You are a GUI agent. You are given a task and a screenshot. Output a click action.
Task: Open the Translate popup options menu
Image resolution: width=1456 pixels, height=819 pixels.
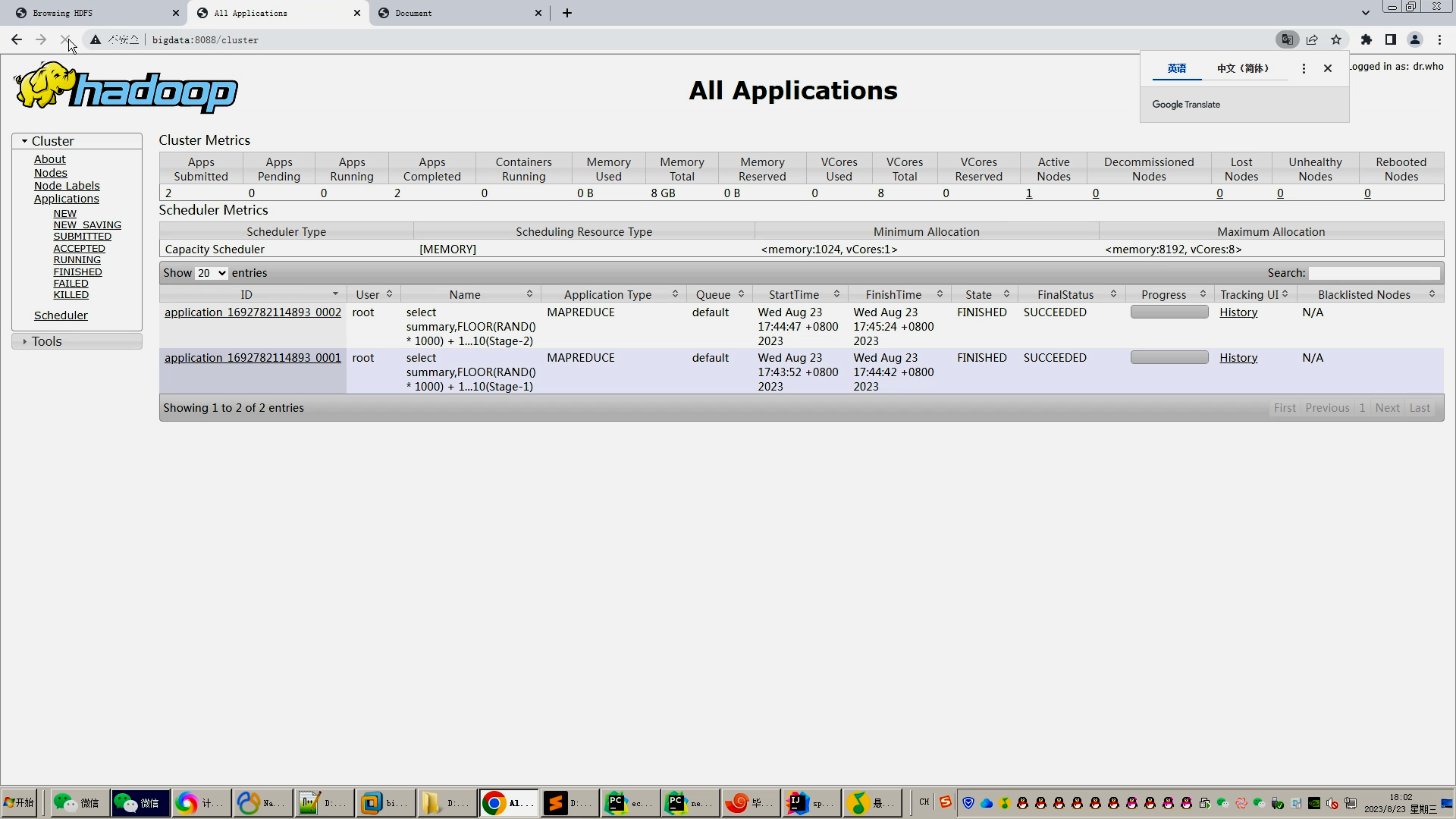click(x=1304, y=68)
